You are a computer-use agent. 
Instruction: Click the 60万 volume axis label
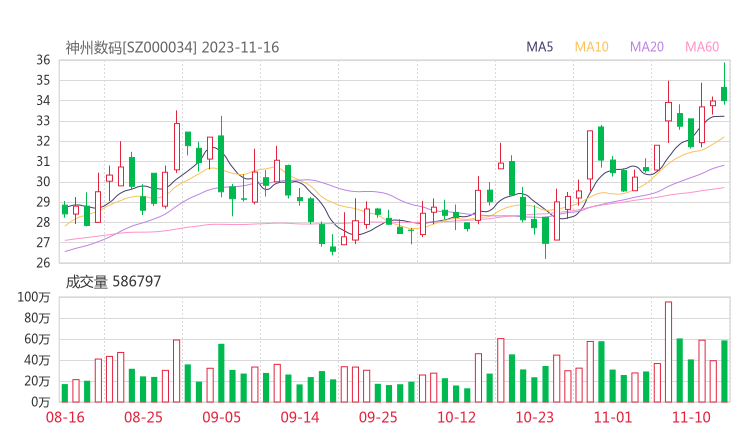pos(37,339)
